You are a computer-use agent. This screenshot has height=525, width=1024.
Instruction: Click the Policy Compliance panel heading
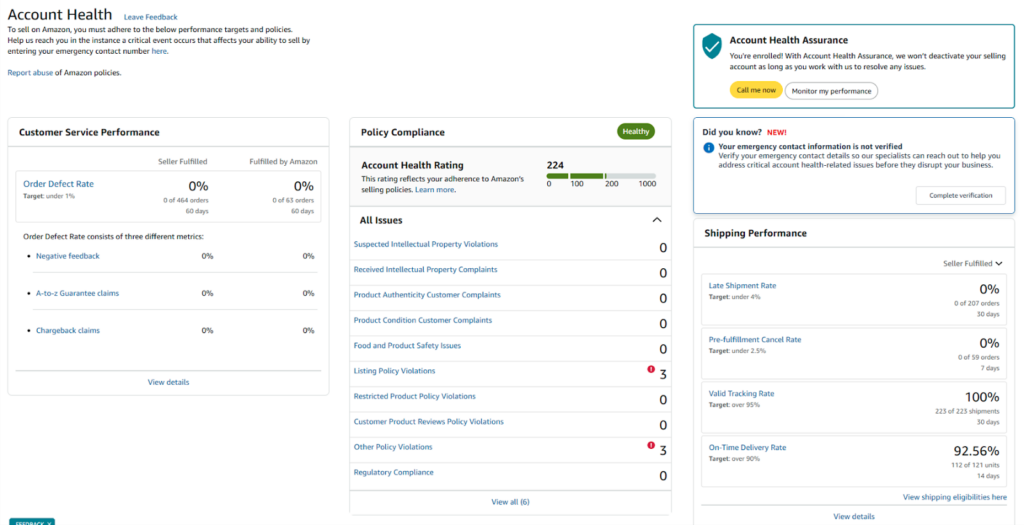(x=403, y=132)
